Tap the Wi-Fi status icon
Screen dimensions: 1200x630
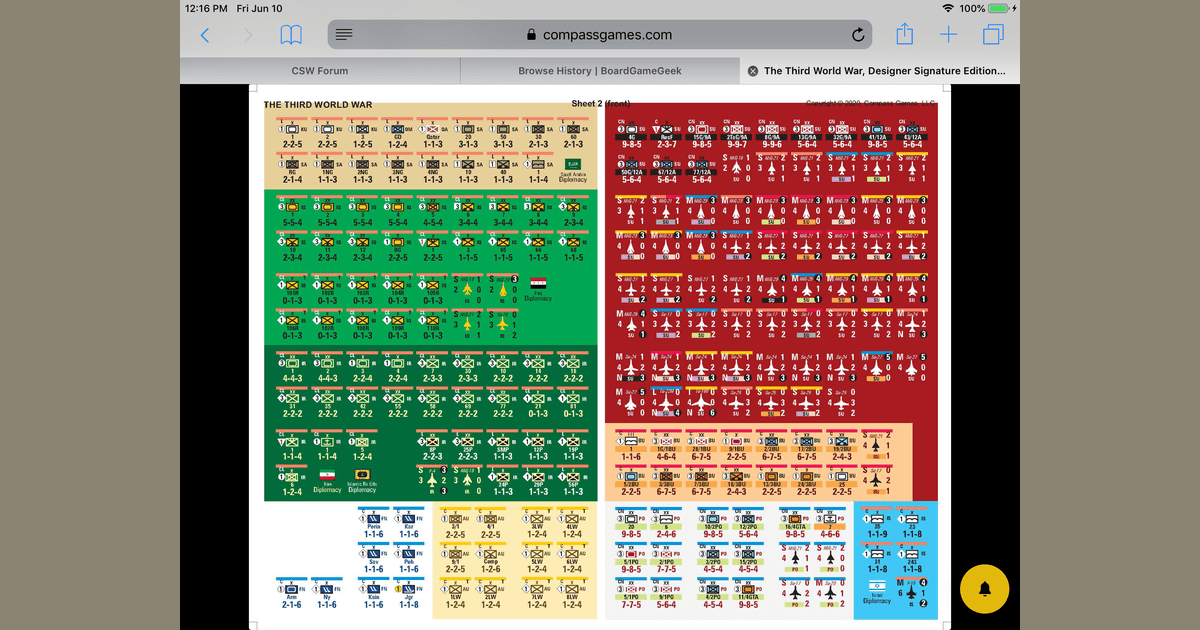point(947,8)
